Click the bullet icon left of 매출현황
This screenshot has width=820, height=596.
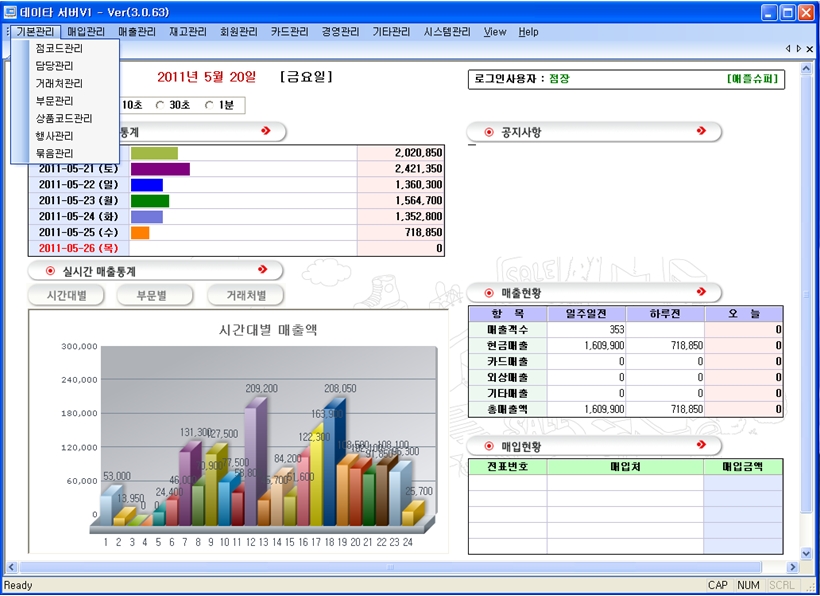(x=488, y=293)
